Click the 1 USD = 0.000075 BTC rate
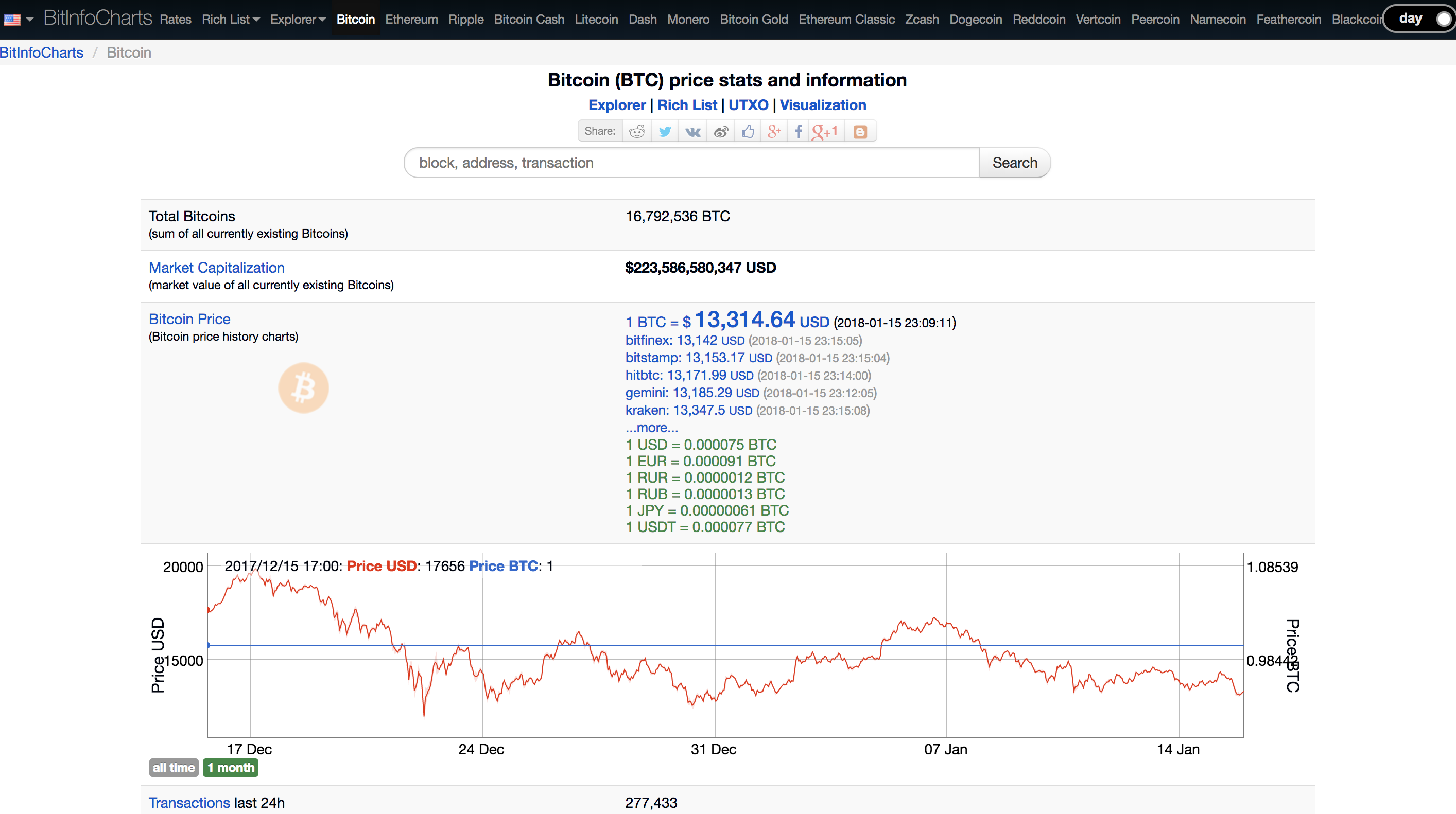Screen dimensions: 1456x814 point(701,445)
